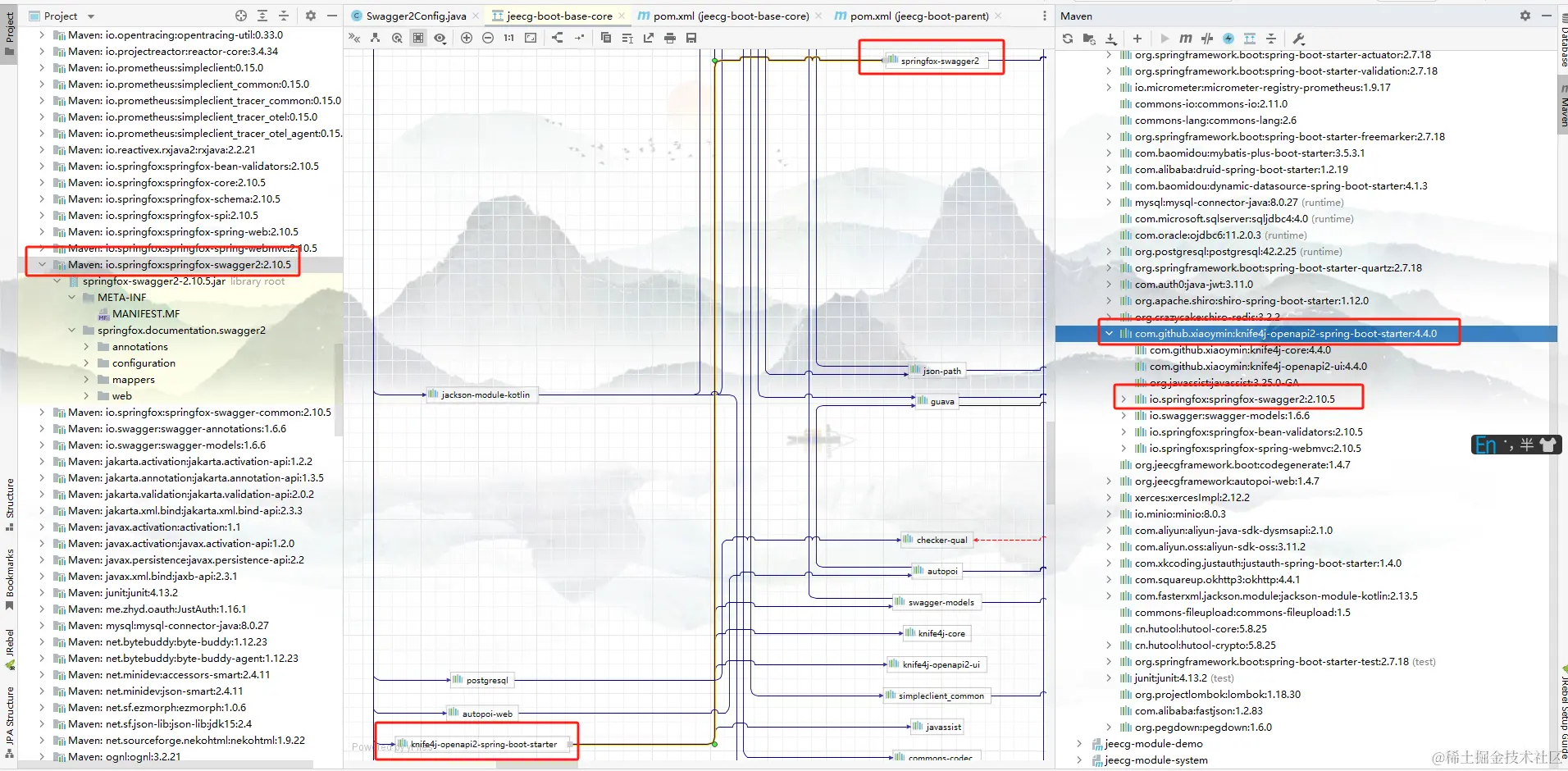Open Maven panel gear options
The height and width of the screenshot is (771, 1568).
click(1525, 16)
